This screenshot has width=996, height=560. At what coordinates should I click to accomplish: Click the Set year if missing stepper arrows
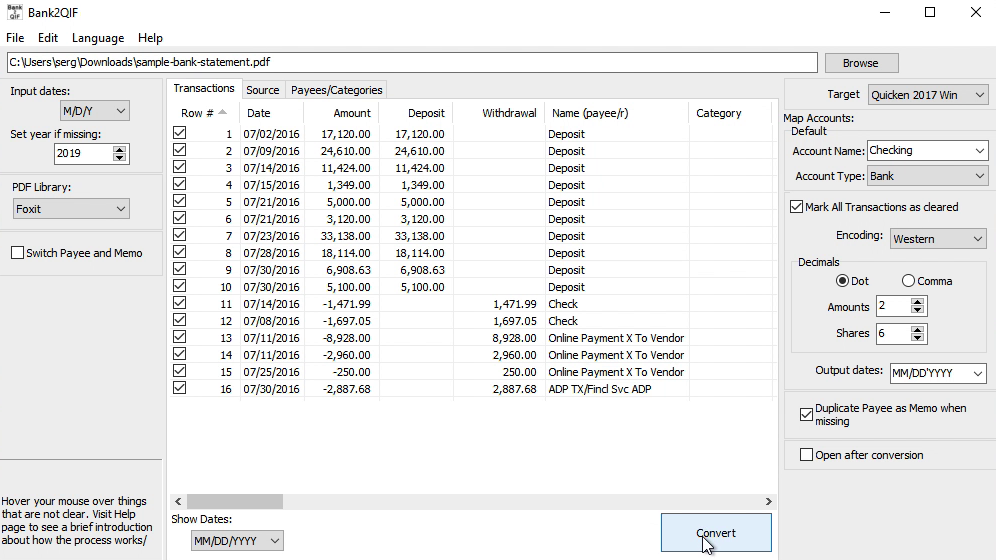pos(119,154)
